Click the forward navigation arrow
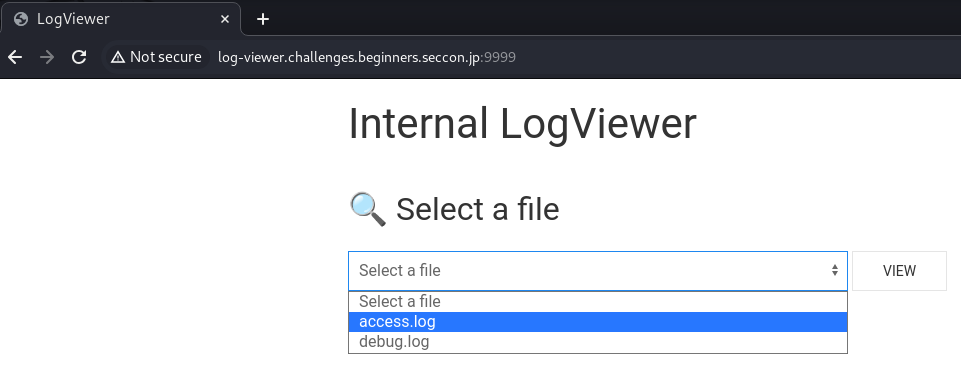Image resolution: width=961 pixels, height=388 pixels. coord(47,57)
